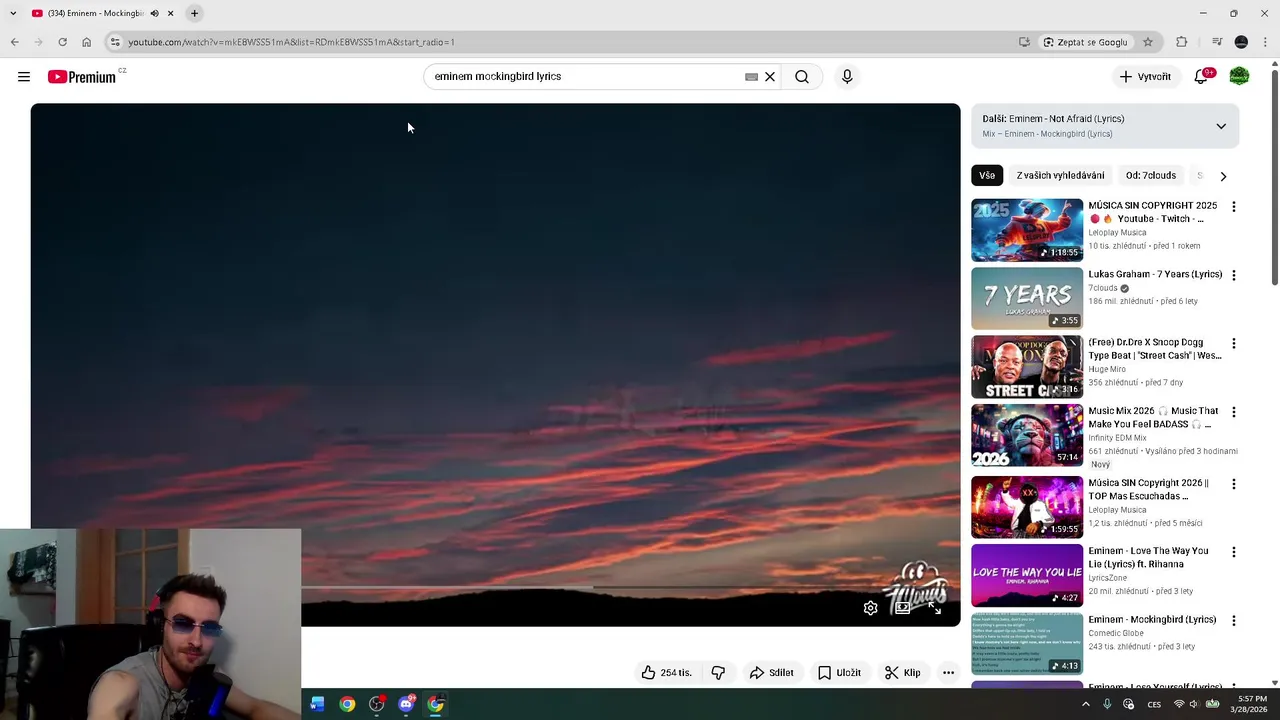Start voice search with microphone icon
Viewport: 1280px width, 720px height.
coord(847,77)
